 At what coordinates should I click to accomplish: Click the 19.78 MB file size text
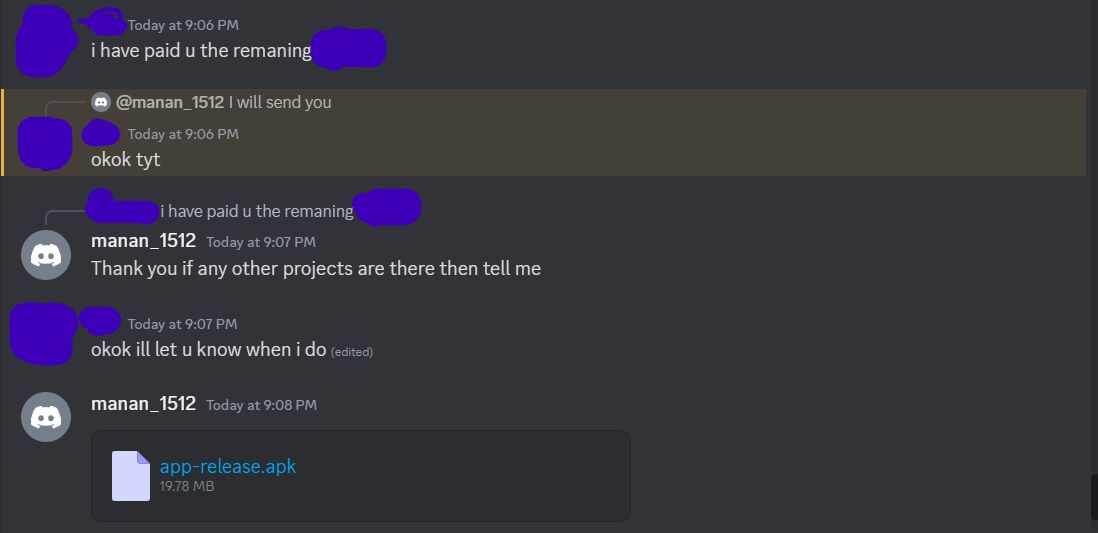pyautogui.click(x=187, y=486)
